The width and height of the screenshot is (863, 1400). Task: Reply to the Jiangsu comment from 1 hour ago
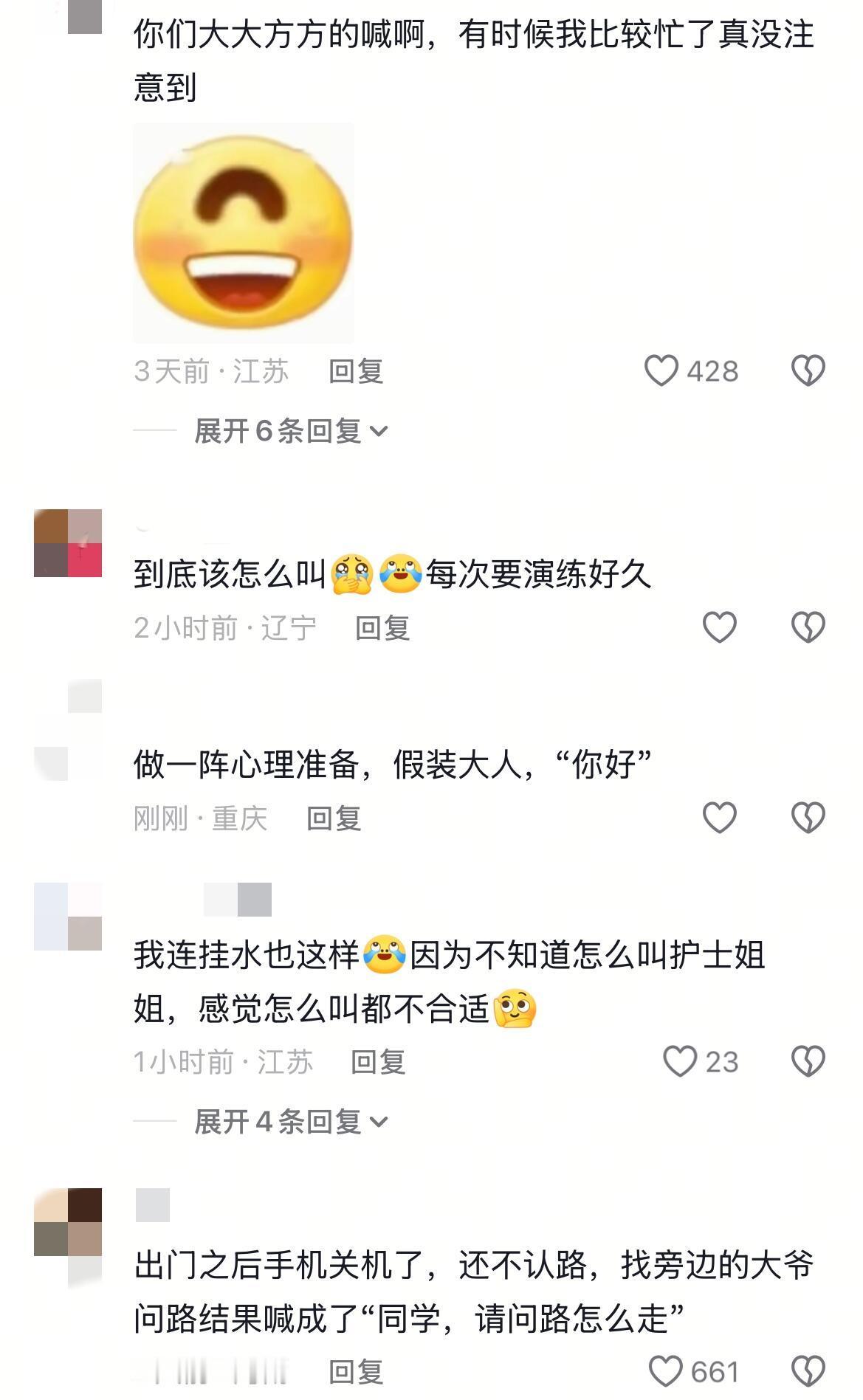pos(378,1061)
